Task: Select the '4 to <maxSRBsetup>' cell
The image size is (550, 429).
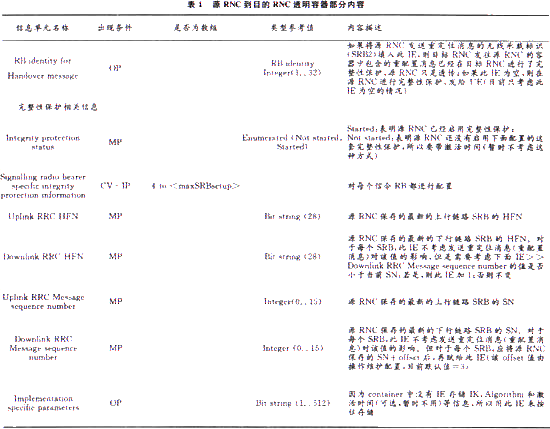Action: (x=196, y=186)
